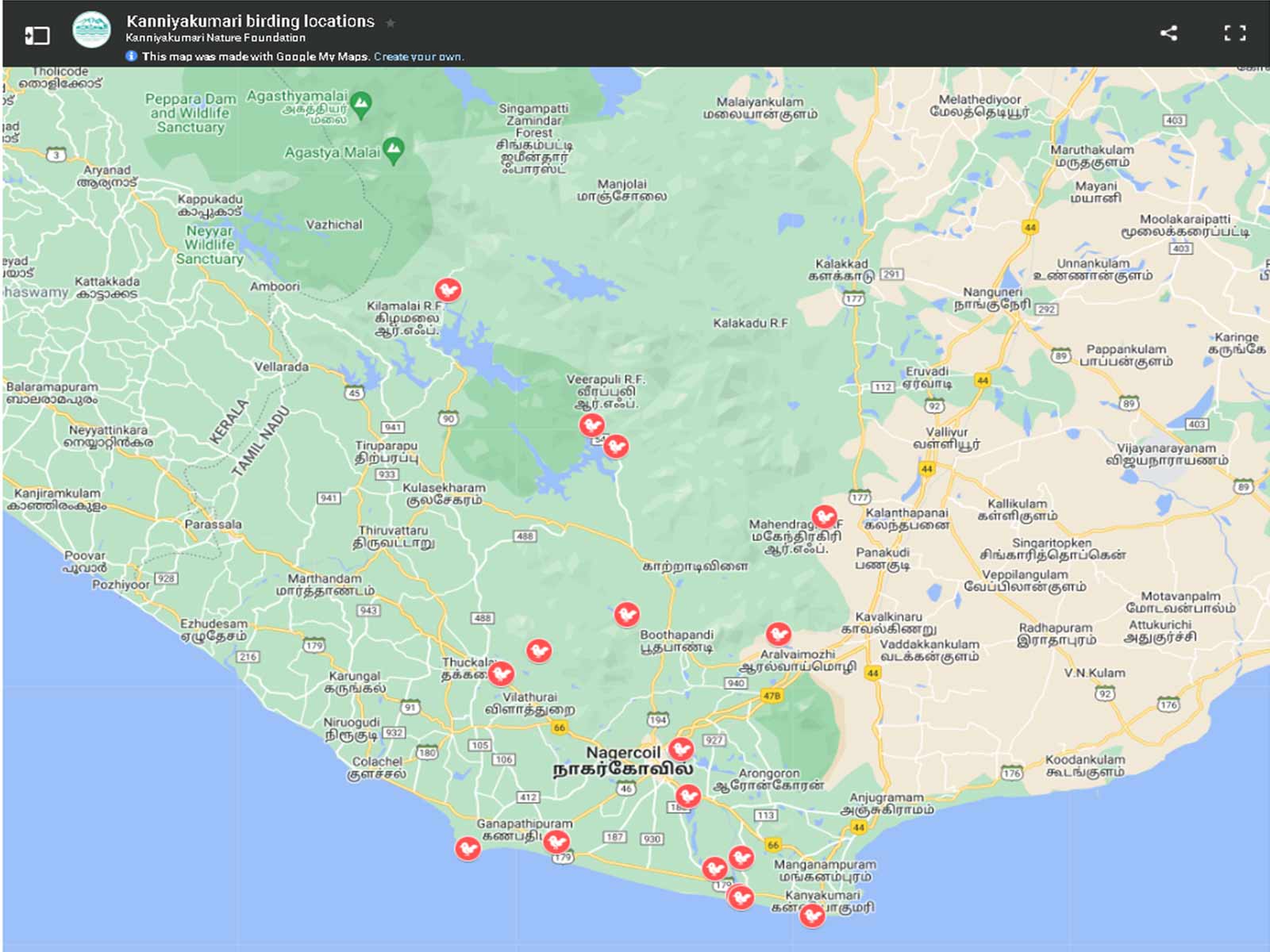Select the coastal bird marker west of Ganapathipuram
The height and width of the screenshot is (952, 1270).
point(468,849)
